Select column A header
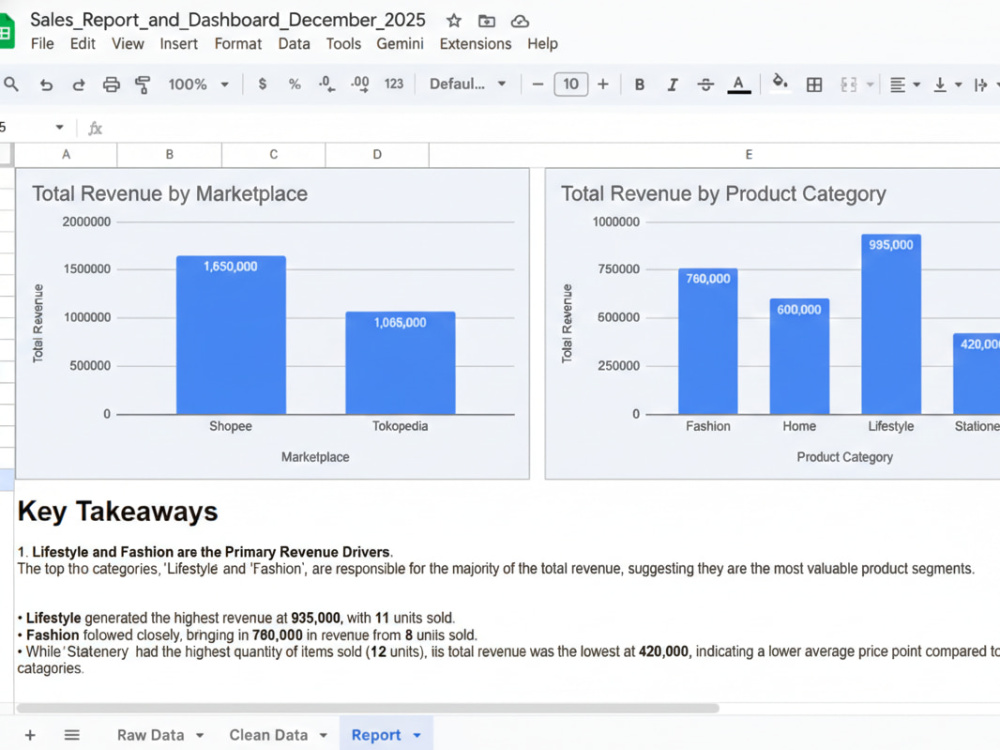Viewport: 1000px width, 750px height. 66,154
